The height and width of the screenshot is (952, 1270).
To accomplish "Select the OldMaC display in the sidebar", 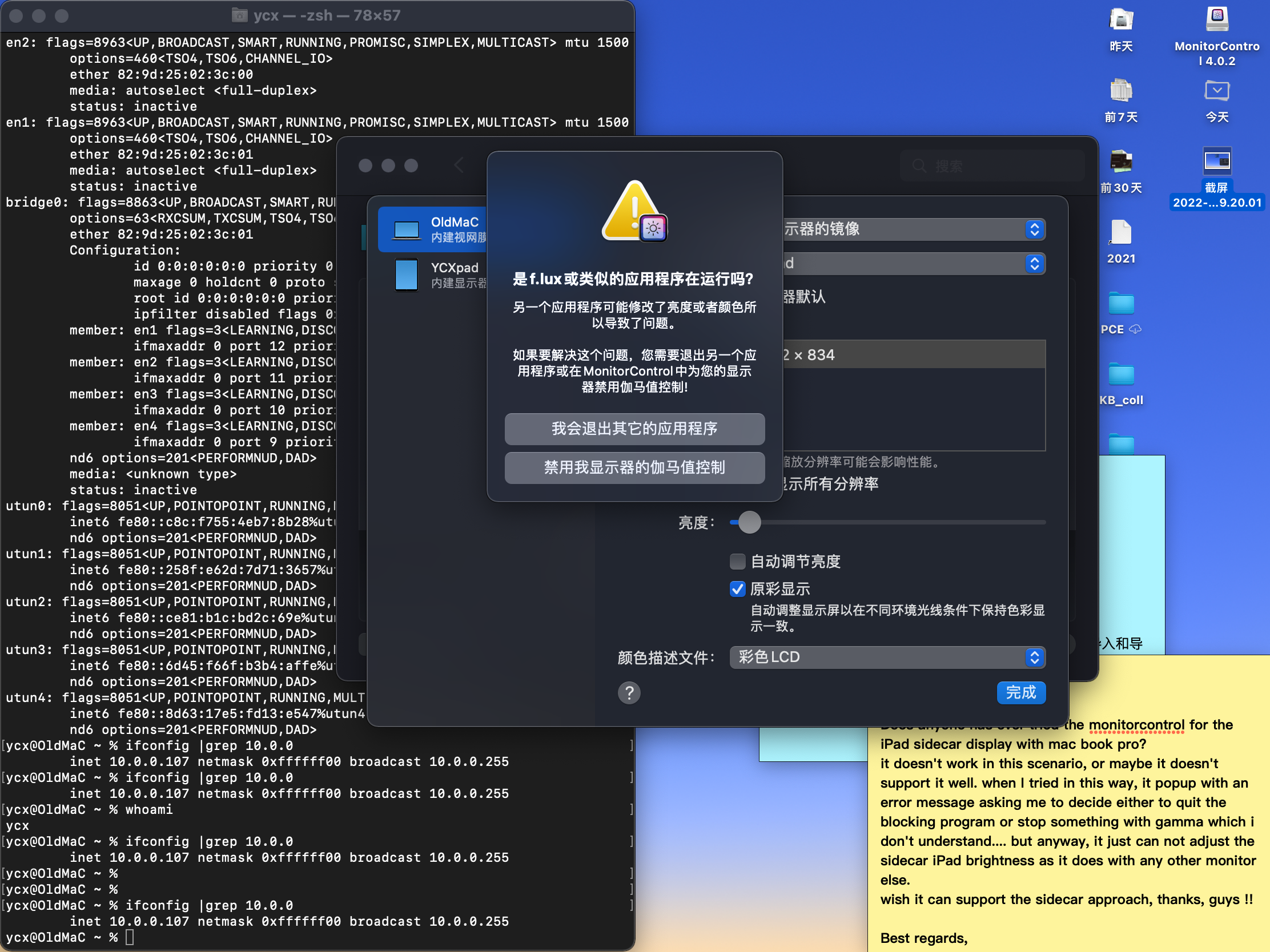I will tap(433, 229).
